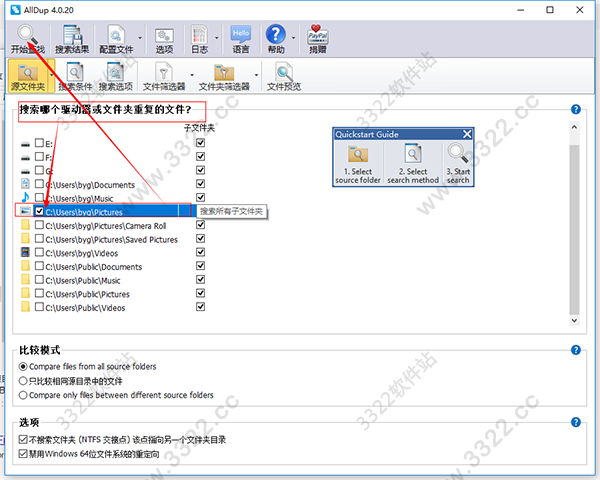Expand dropdown arrow next to 配置文件
The image size is (600, 480).
[140, 38]
